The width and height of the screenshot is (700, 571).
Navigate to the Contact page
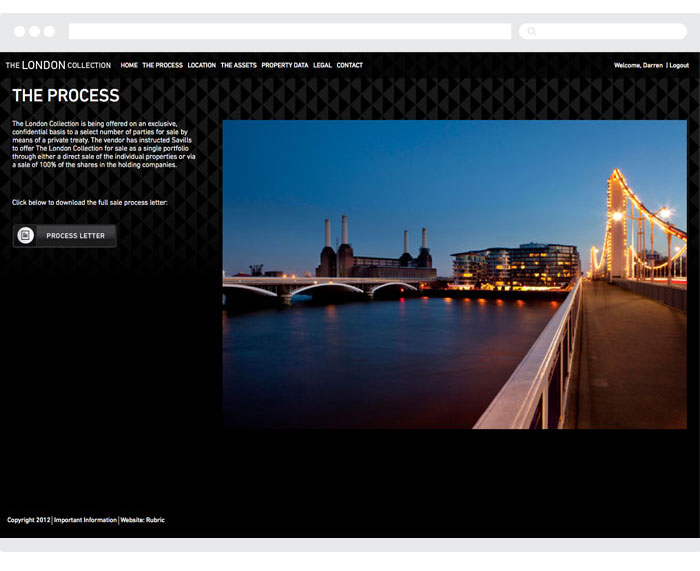click(350, 65)
